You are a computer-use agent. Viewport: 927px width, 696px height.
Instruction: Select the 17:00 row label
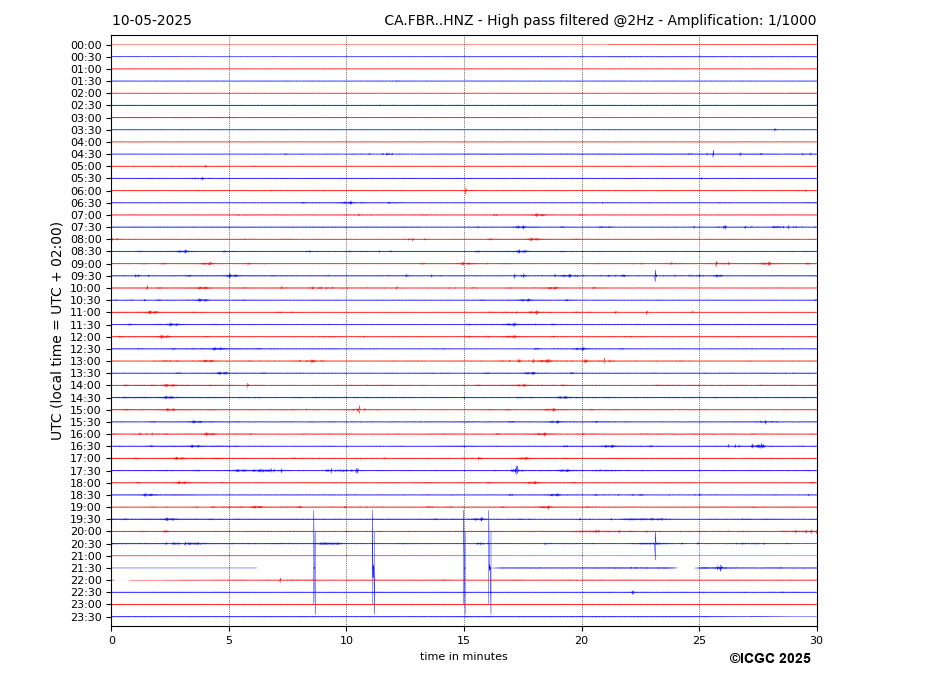86,459
